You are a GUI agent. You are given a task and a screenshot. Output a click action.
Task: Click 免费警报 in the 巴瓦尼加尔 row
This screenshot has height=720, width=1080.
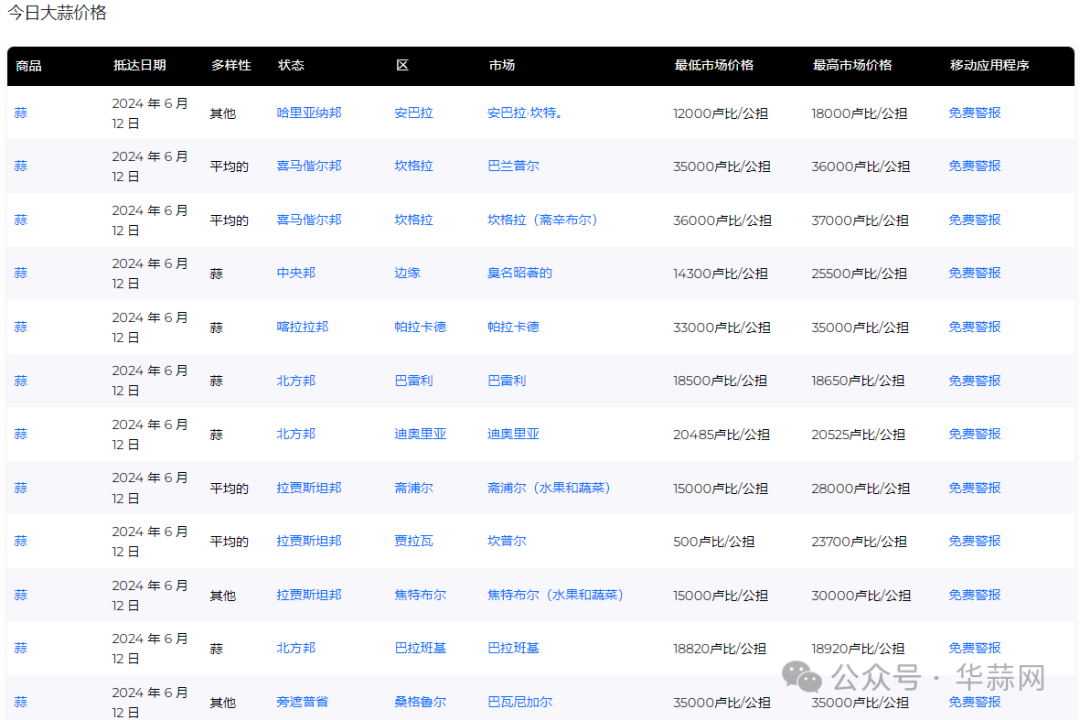tap(974, 701)
